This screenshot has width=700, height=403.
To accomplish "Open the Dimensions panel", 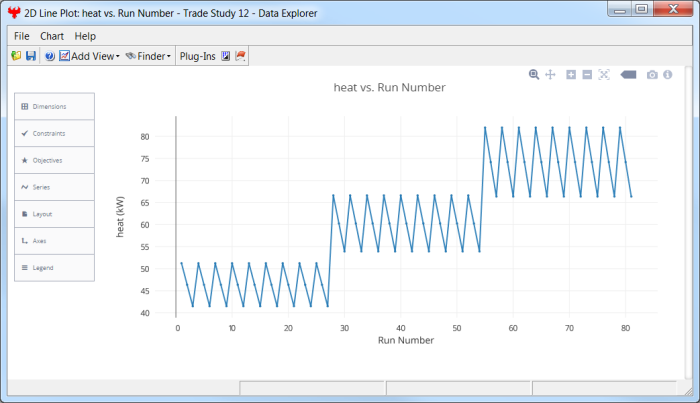I will click(x=55, y=106).
